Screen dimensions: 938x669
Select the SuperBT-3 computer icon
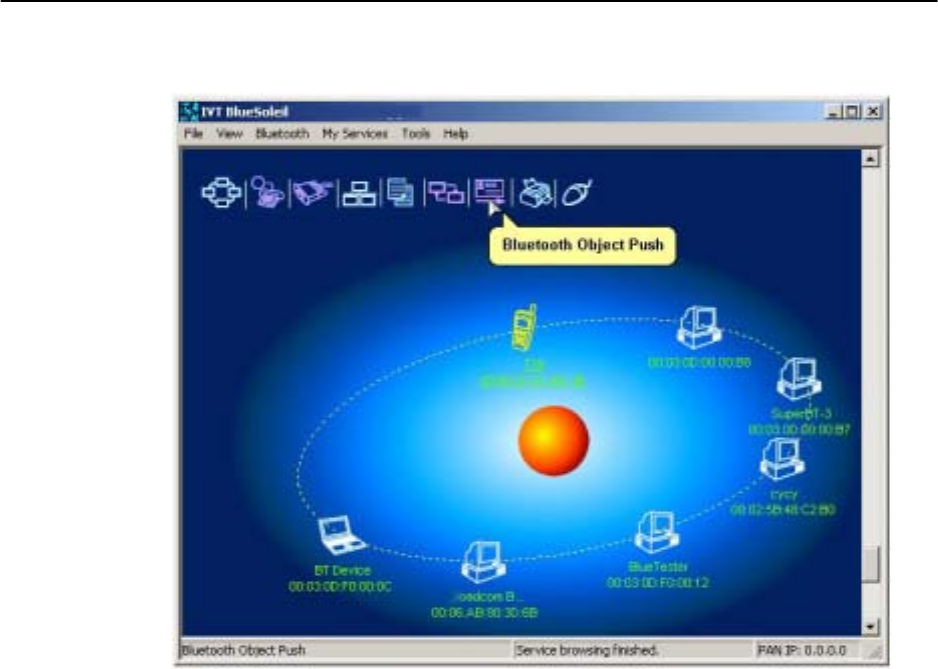point(799,379)
